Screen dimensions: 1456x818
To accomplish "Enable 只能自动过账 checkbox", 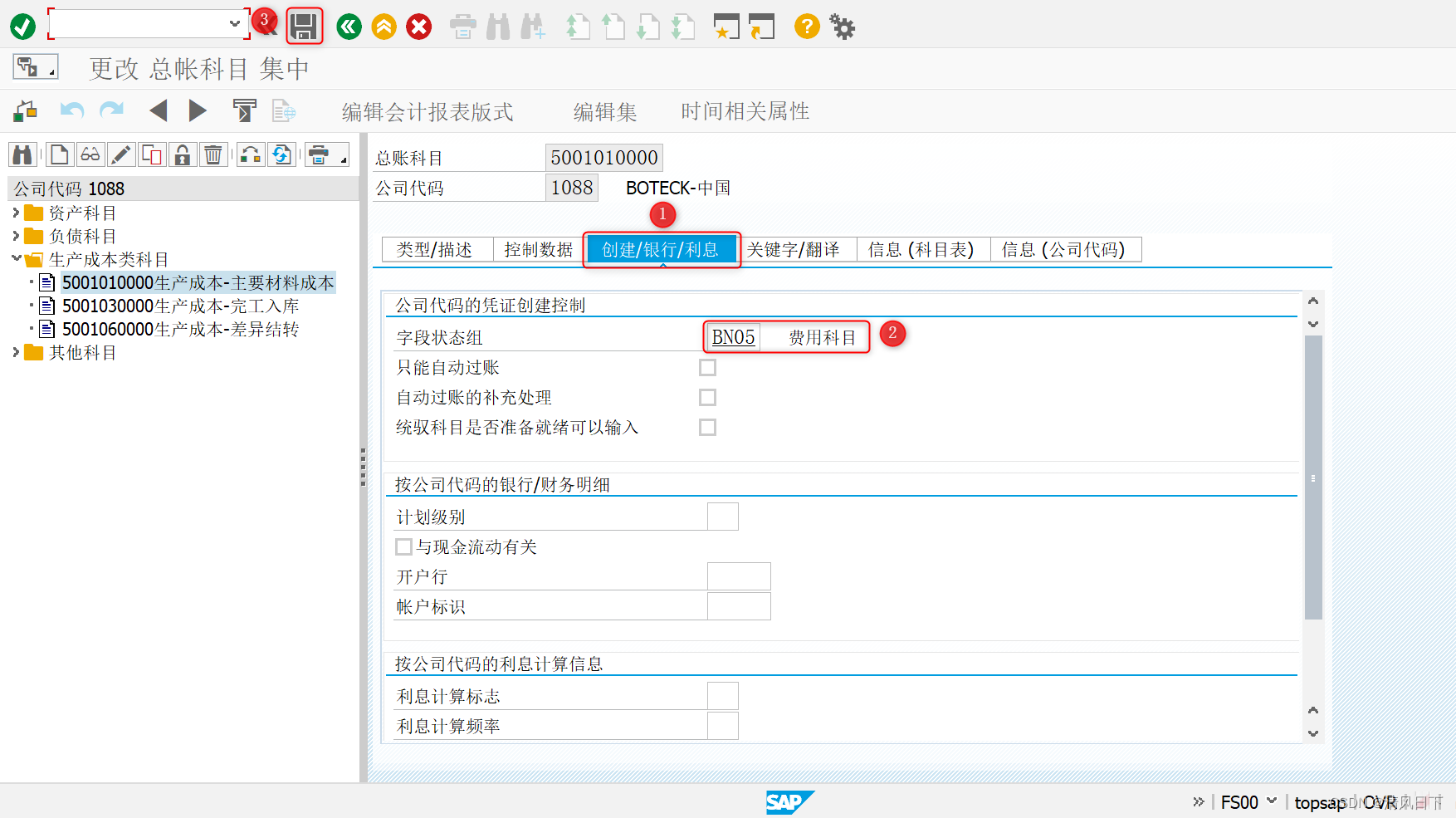I will coord(707,367).
